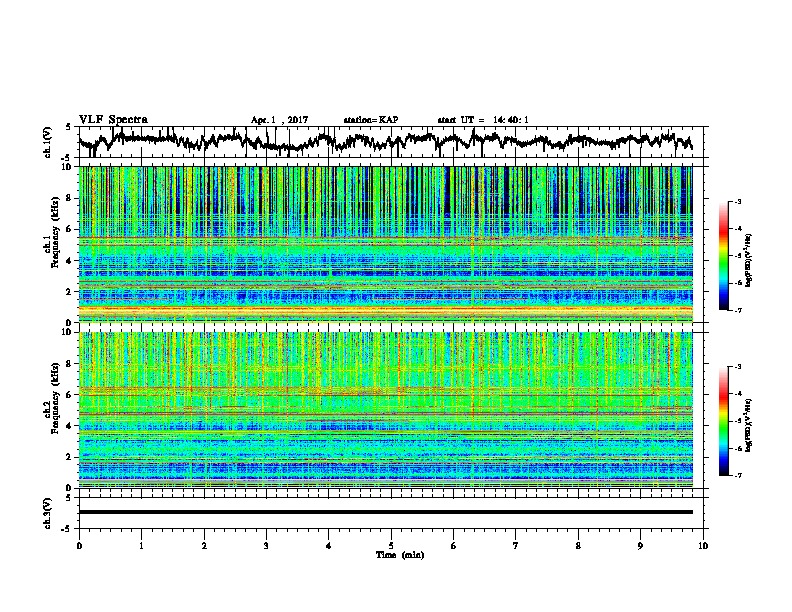Click the "start UT = 14:40: 1" text
The image size is (792, 612).
[483, 120]
